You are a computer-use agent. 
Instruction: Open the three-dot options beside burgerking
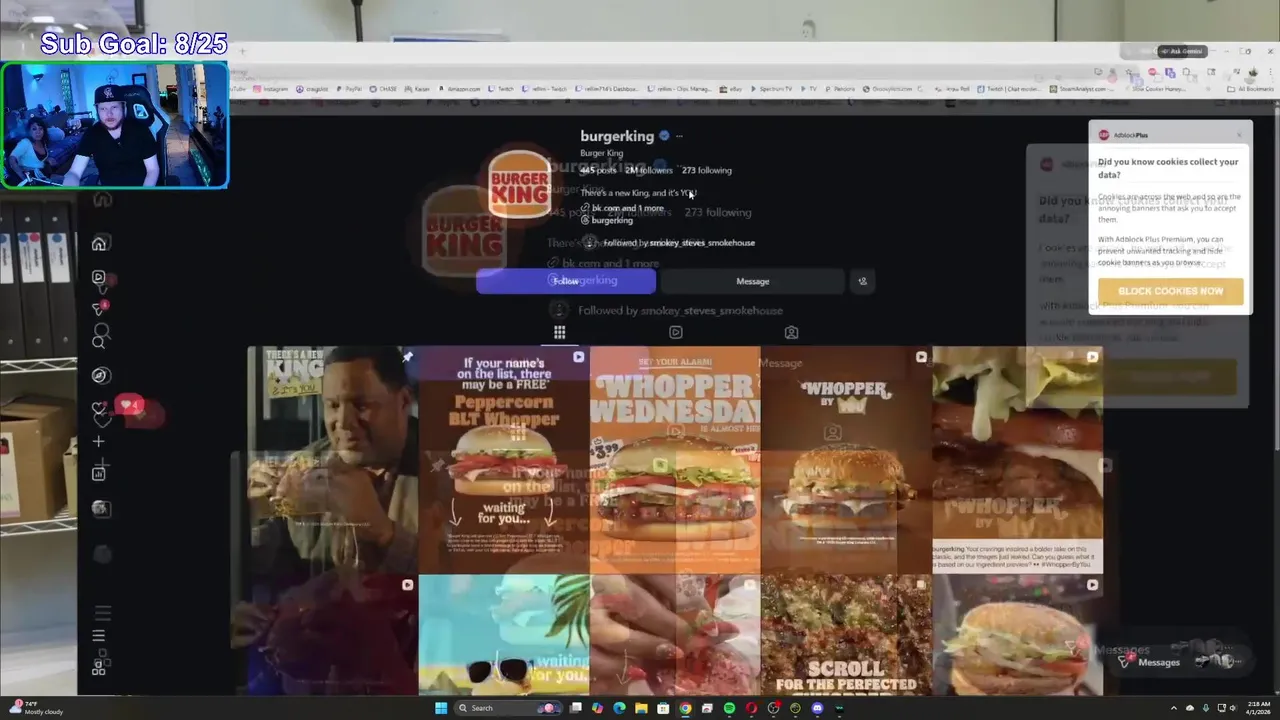pos(679,136)
